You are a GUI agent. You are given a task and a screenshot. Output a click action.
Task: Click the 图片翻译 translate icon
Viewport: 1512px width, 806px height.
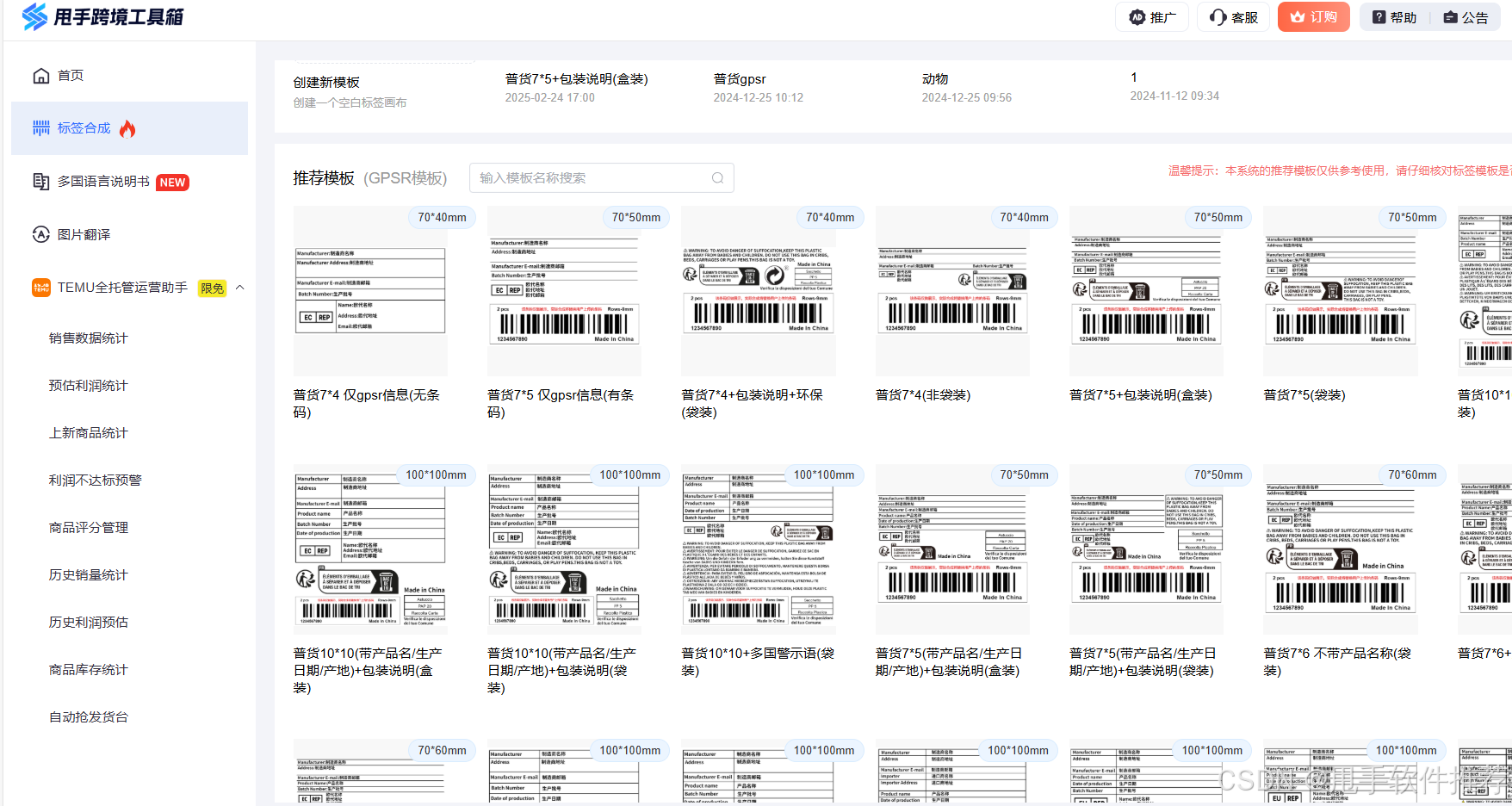pos(41,234)
